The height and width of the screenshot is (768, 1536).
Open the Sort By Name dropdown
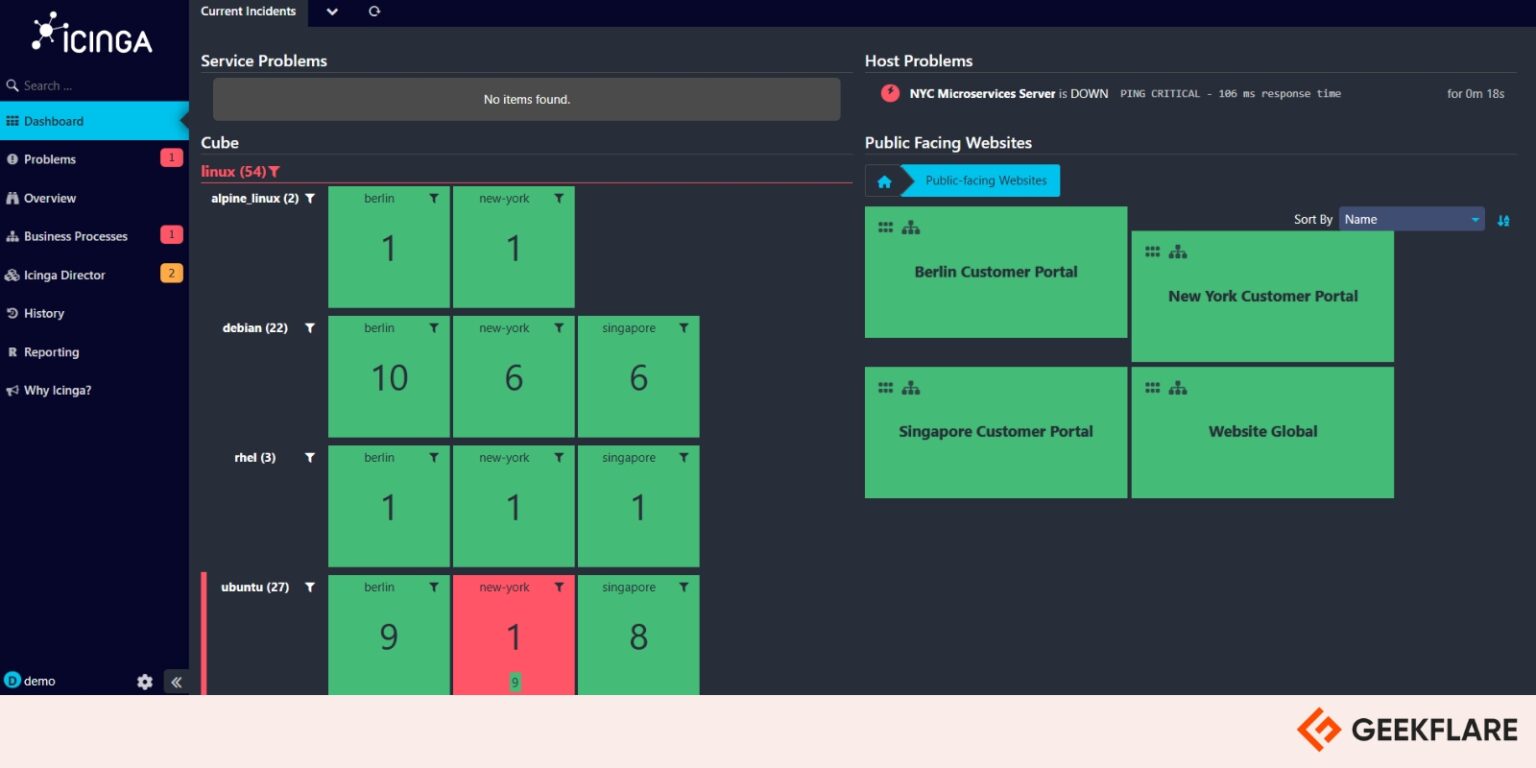[1411, 219]
